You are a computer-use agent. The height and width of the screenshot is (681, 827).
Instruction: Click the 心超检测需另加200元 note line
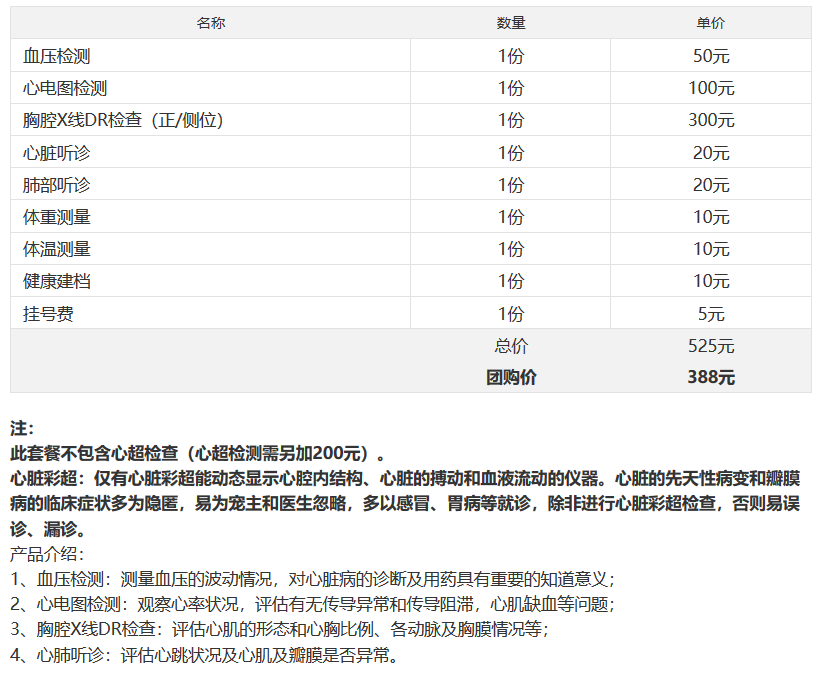[198, 453]
